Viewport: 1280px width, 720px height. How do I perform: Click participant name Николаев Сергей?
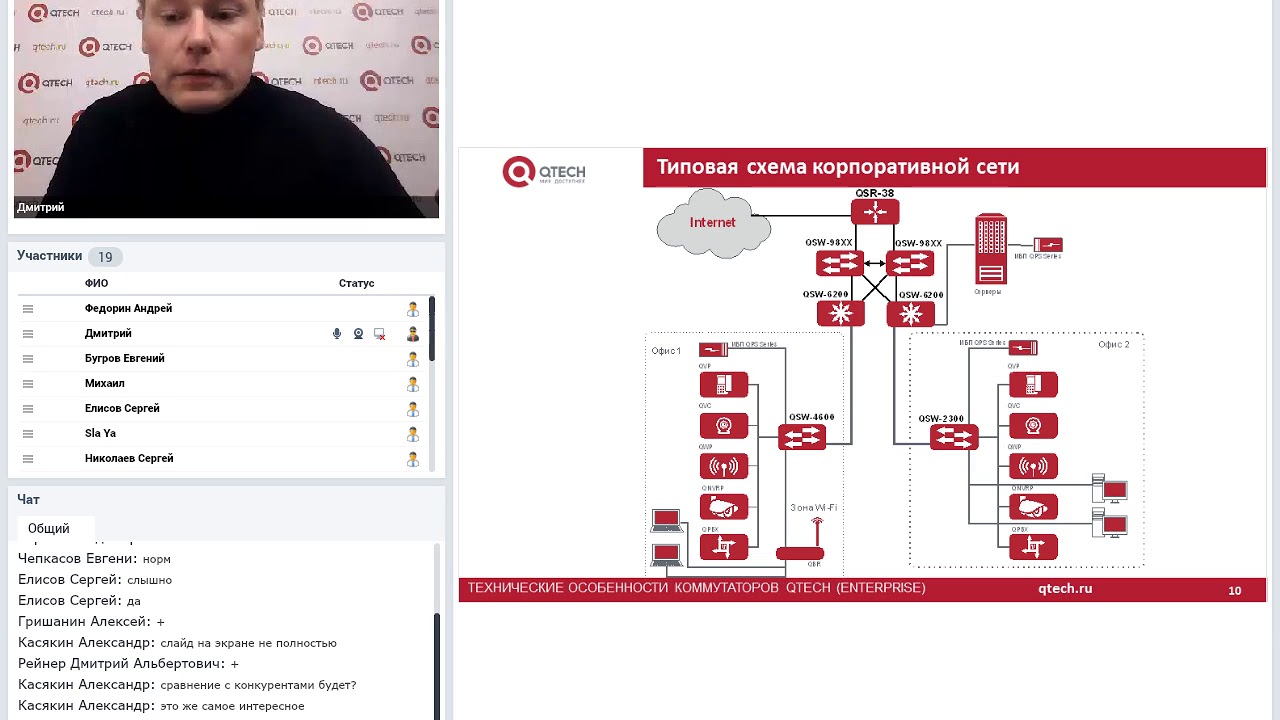[129, 458]
